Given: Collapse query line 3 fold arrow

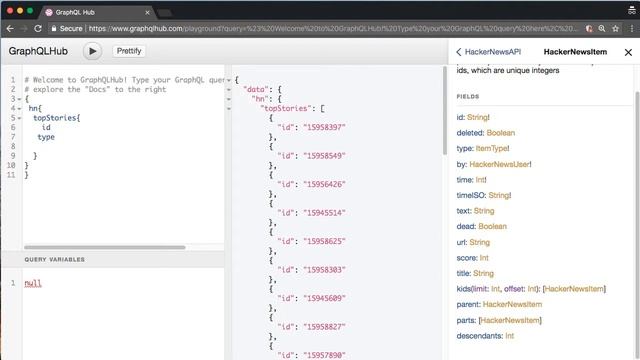Looking at the screenshot, I should pyautogui.click(x=19, y=99).
